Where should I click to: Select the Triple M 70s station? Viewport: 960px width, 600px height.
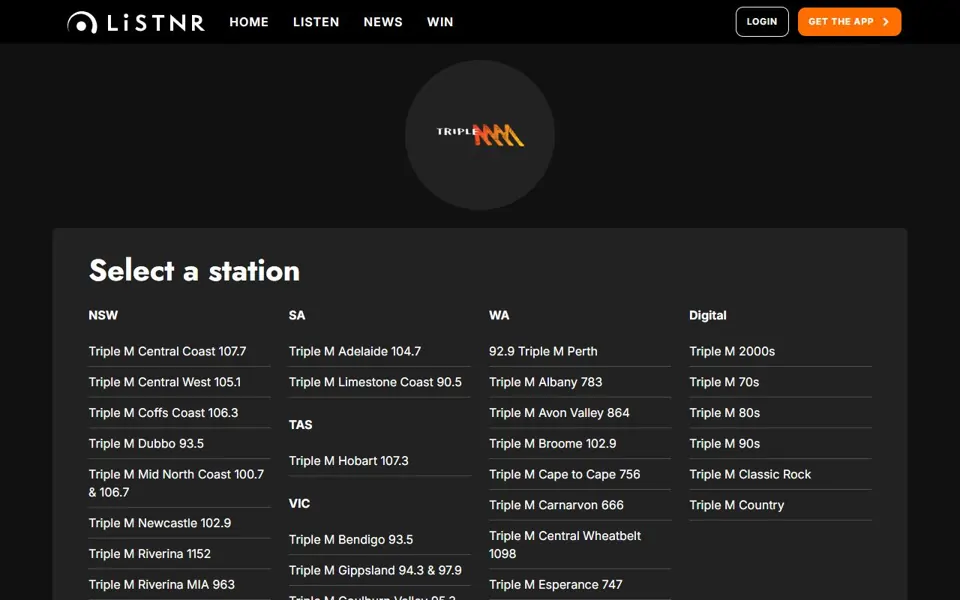724,382
